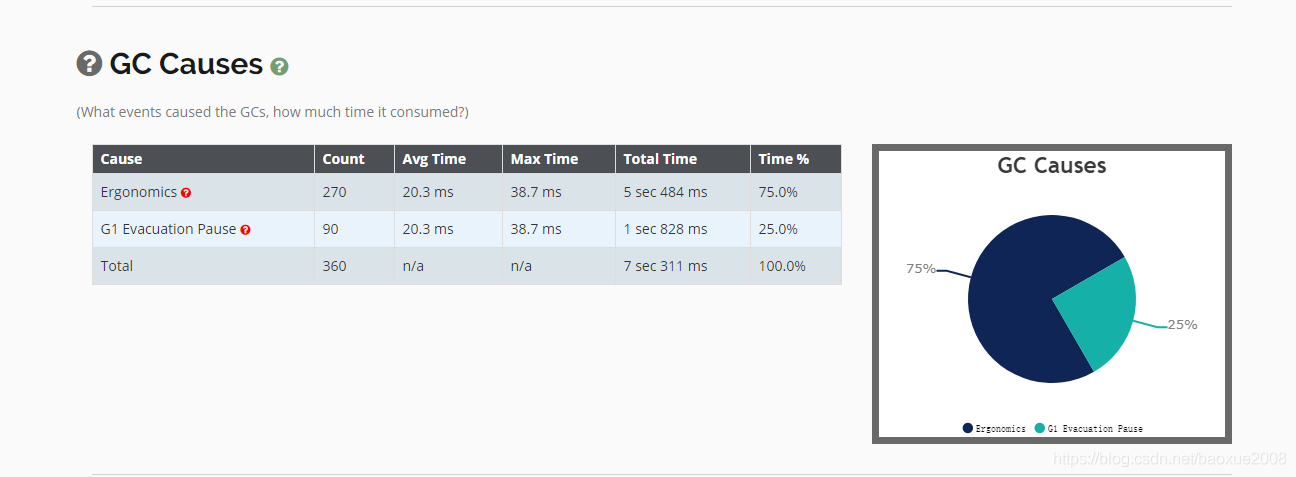
Task: Select the dark blue Ergonomics pie slice
Action: 1010,310
